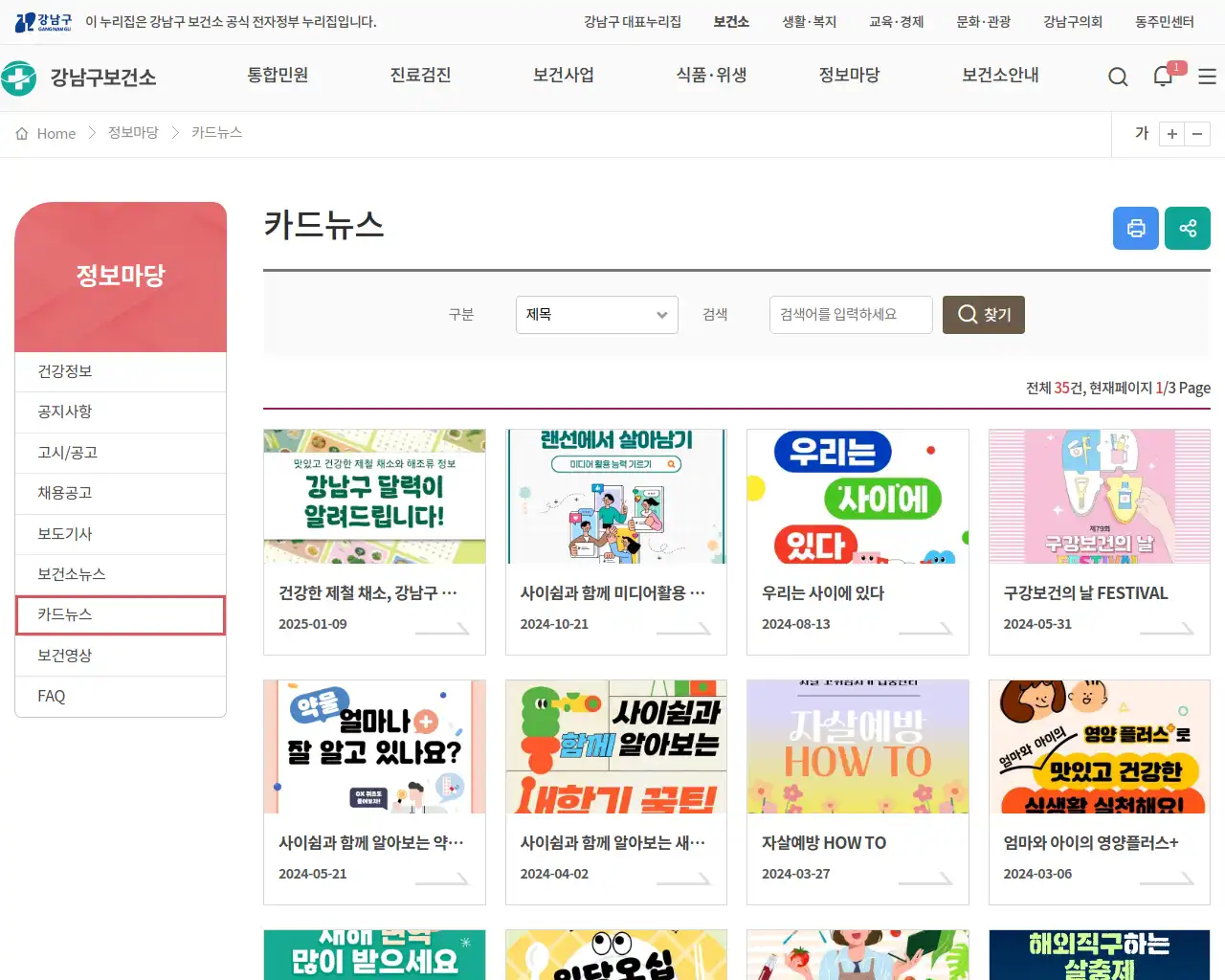Click the Home icon in the breadcrumb
Screen dimensions: 1225x980
click(x=22, y=134)
